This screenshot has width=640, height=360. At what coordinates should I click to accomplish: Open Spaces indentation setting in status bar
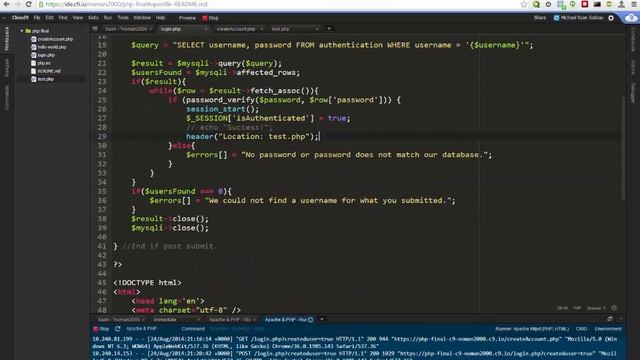point(596,308)
